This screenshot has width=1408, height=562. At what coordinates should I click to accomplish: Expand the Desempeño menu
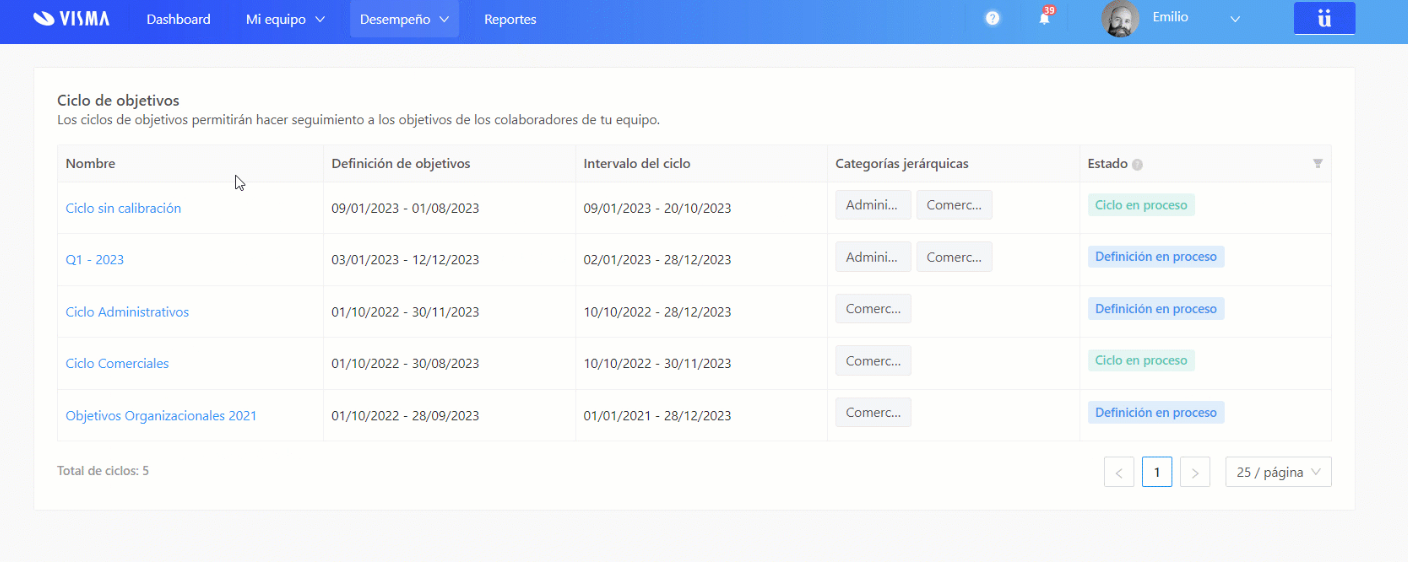404,19
